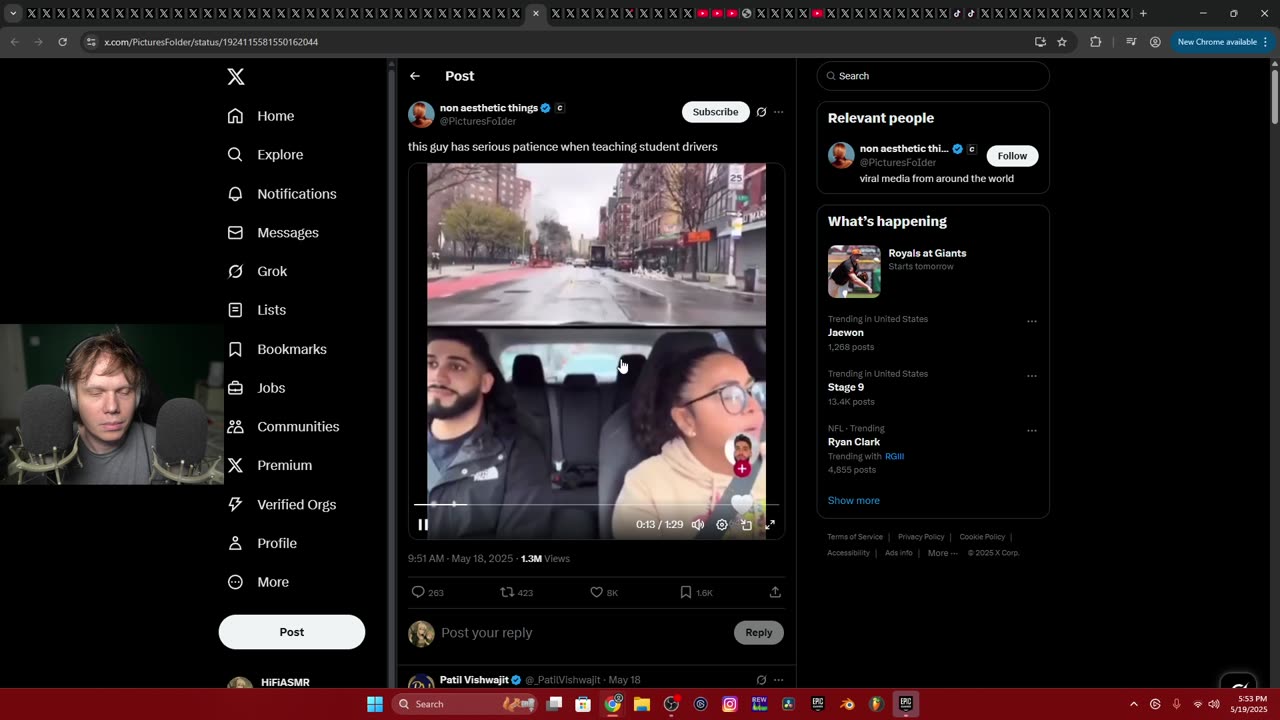Open the Chrome tab search dropdown

click(13, 14)
